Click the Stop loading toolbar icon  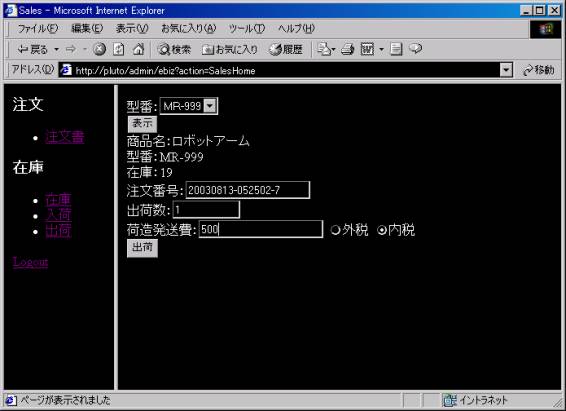[x=100, y=49]
